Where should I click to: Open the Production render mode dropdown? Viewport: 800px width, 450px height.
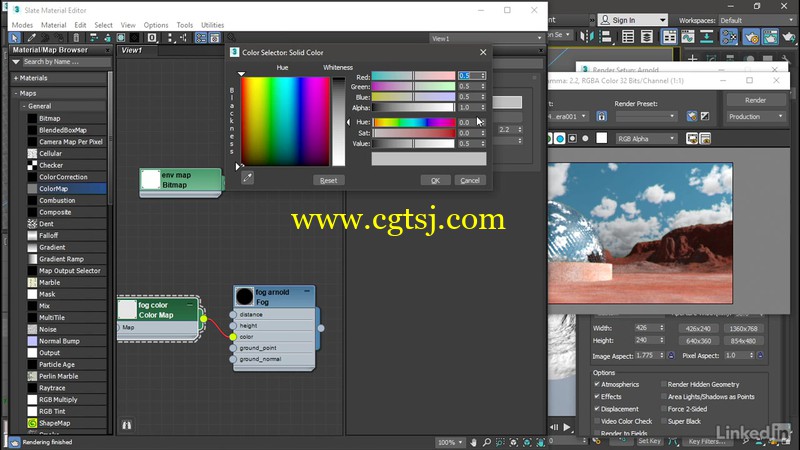pos(755,116)
